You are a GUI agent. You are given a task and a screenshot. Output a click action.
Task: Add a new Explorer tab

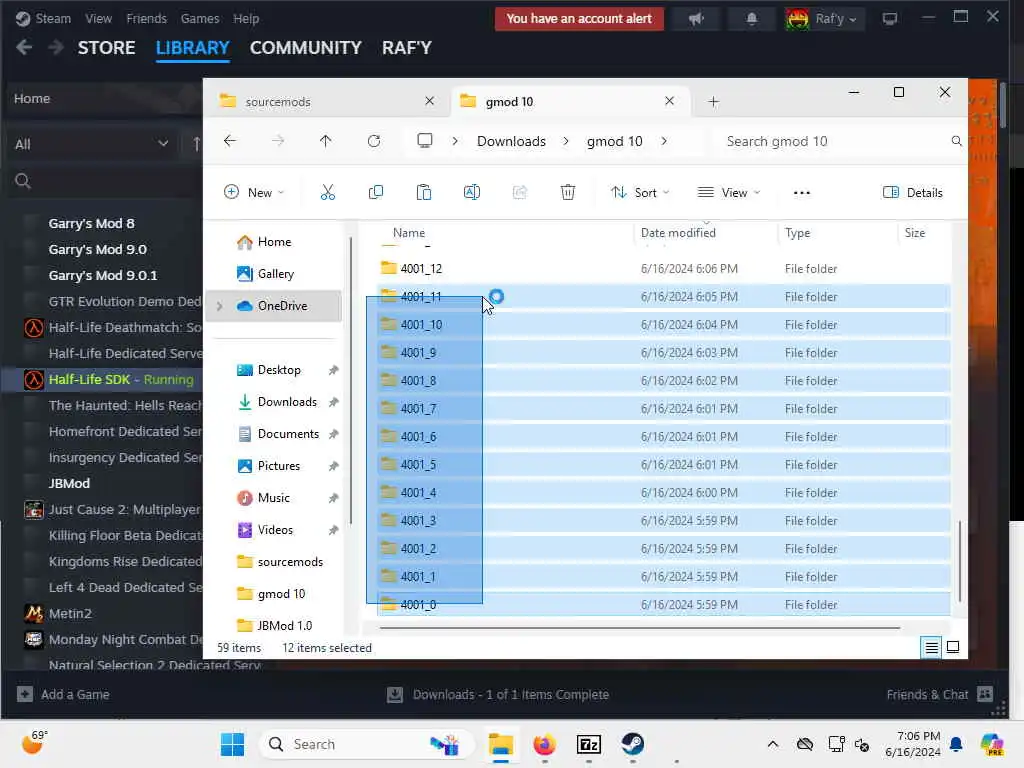(x=713, y=102)
